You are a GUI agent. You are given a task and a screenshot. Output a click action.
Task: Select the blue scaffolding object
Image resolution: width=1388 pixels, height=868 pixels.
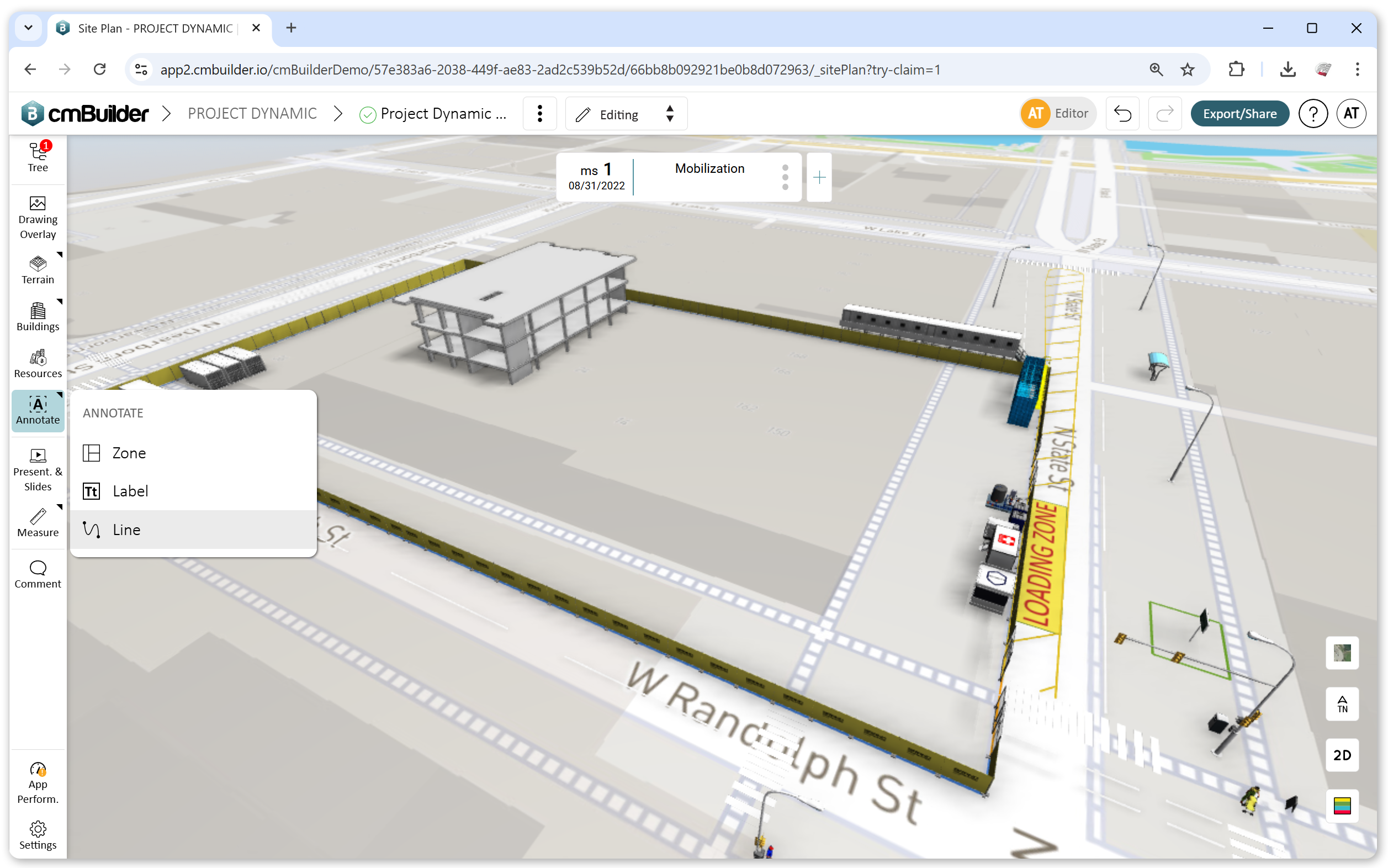tap(1027, 391)
